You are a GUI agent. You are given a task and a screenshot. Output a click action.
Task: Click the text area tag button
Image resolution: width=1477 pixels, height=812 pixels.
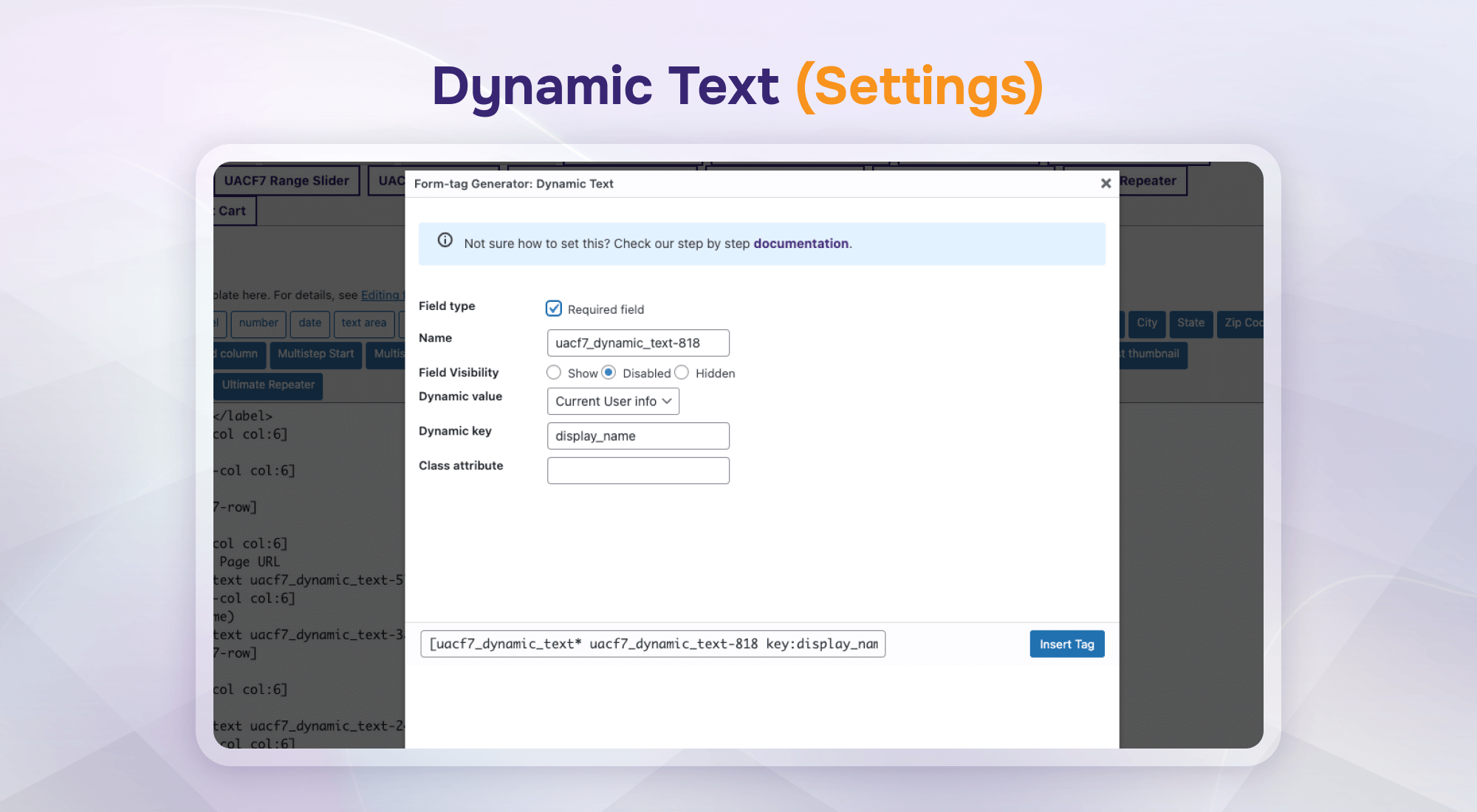[364, 323]
